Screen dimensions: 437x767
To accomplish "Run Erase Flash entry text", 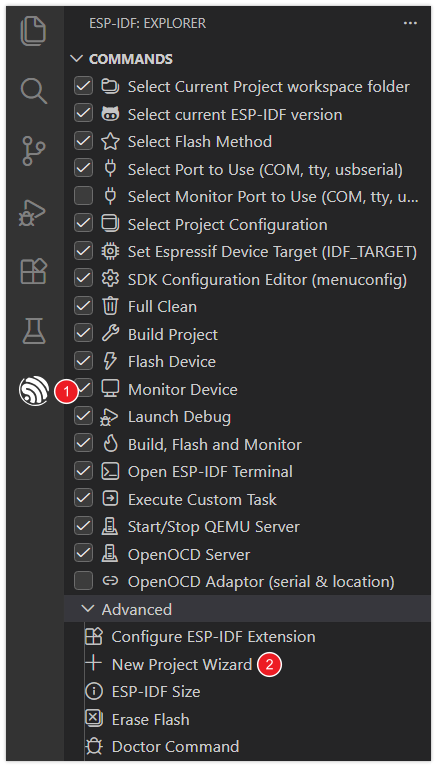I will coord(150,719).
